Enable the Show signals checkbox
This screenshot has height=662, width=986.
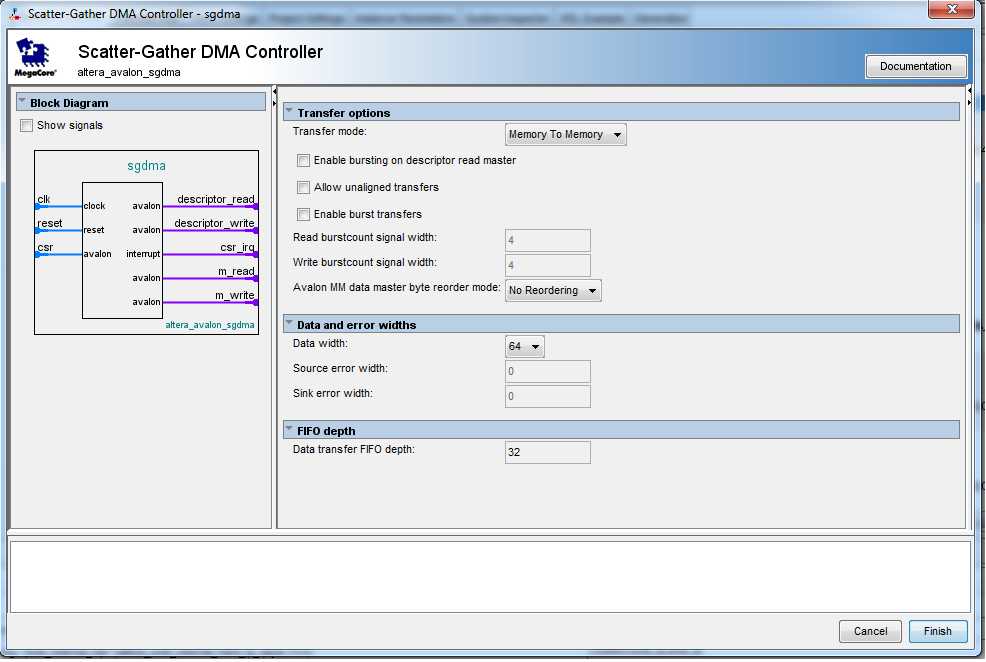tap(26, 125)
